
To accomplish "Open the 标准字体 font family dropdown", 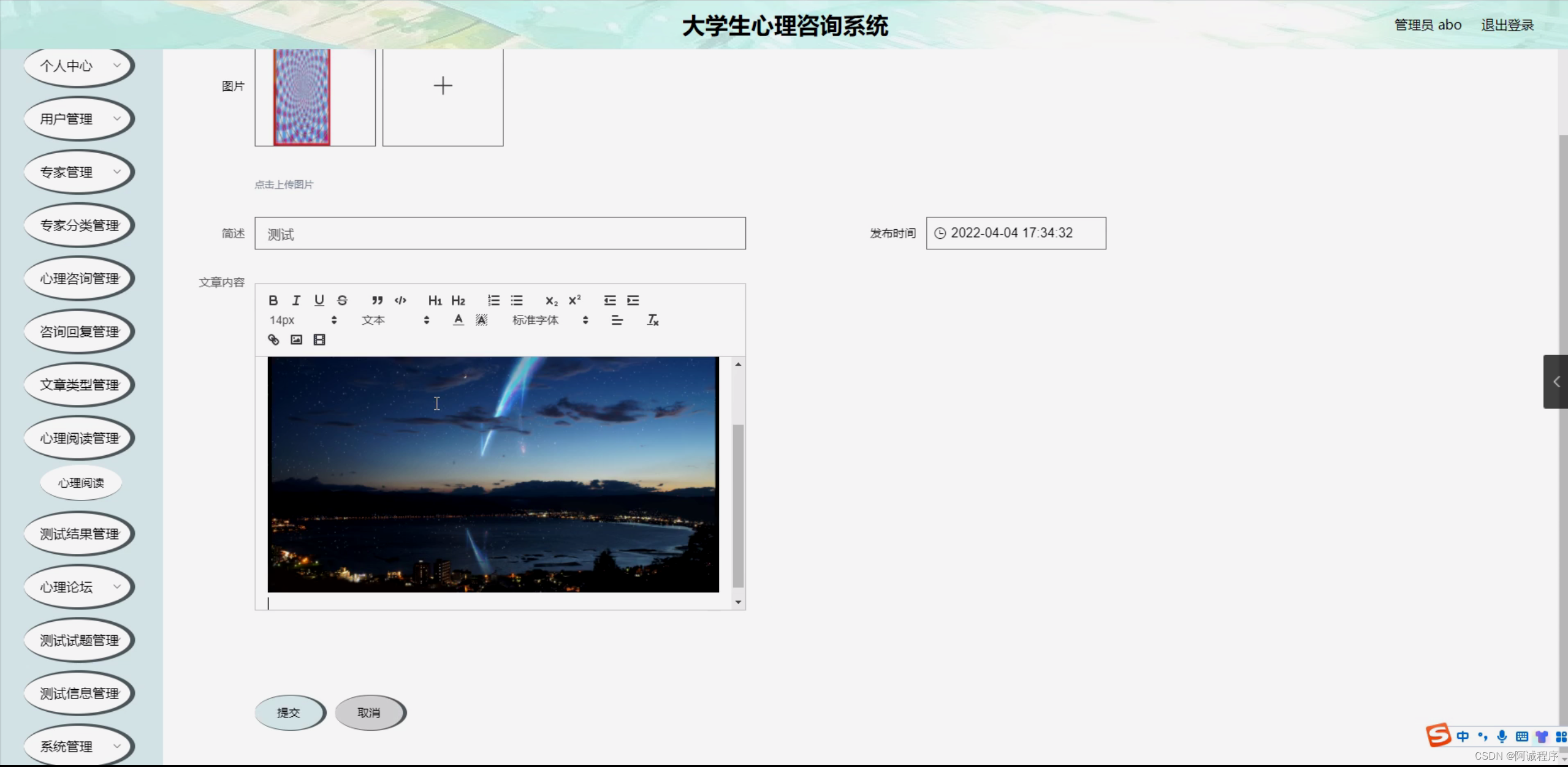I will (x=550, y=320).
